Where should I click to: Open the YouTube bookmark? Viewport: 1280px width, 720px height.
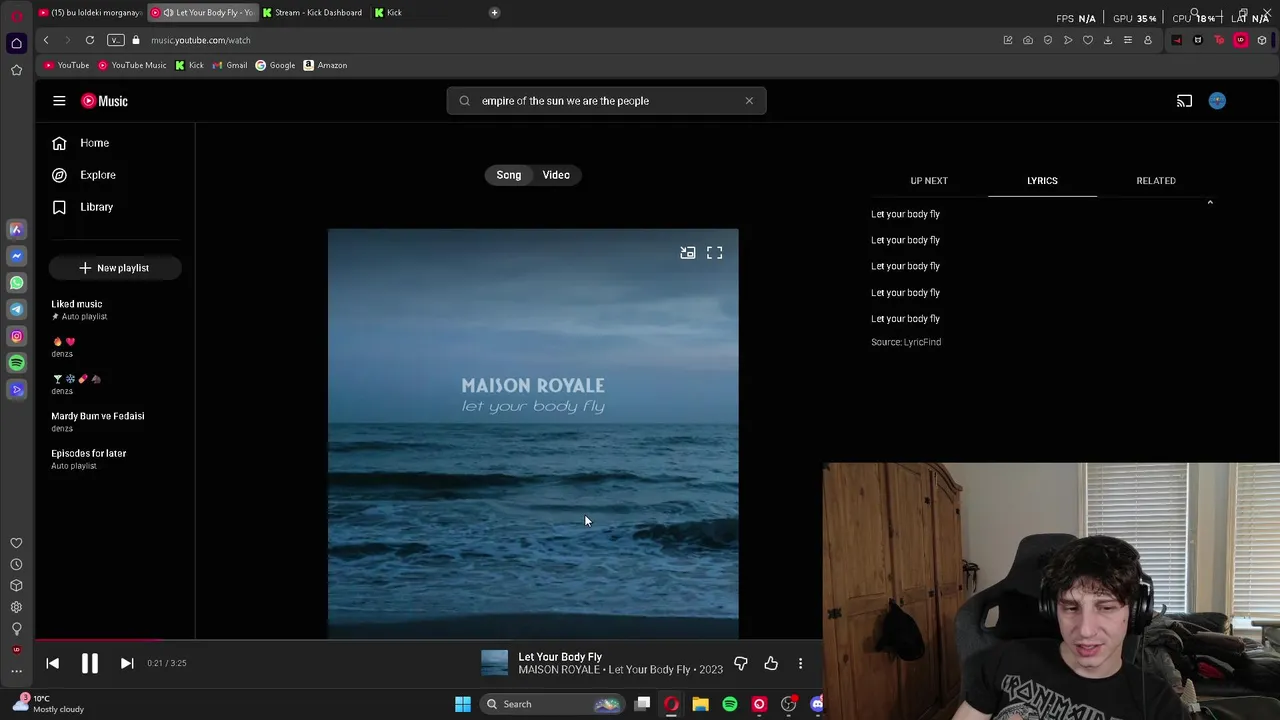click(67, 65)
